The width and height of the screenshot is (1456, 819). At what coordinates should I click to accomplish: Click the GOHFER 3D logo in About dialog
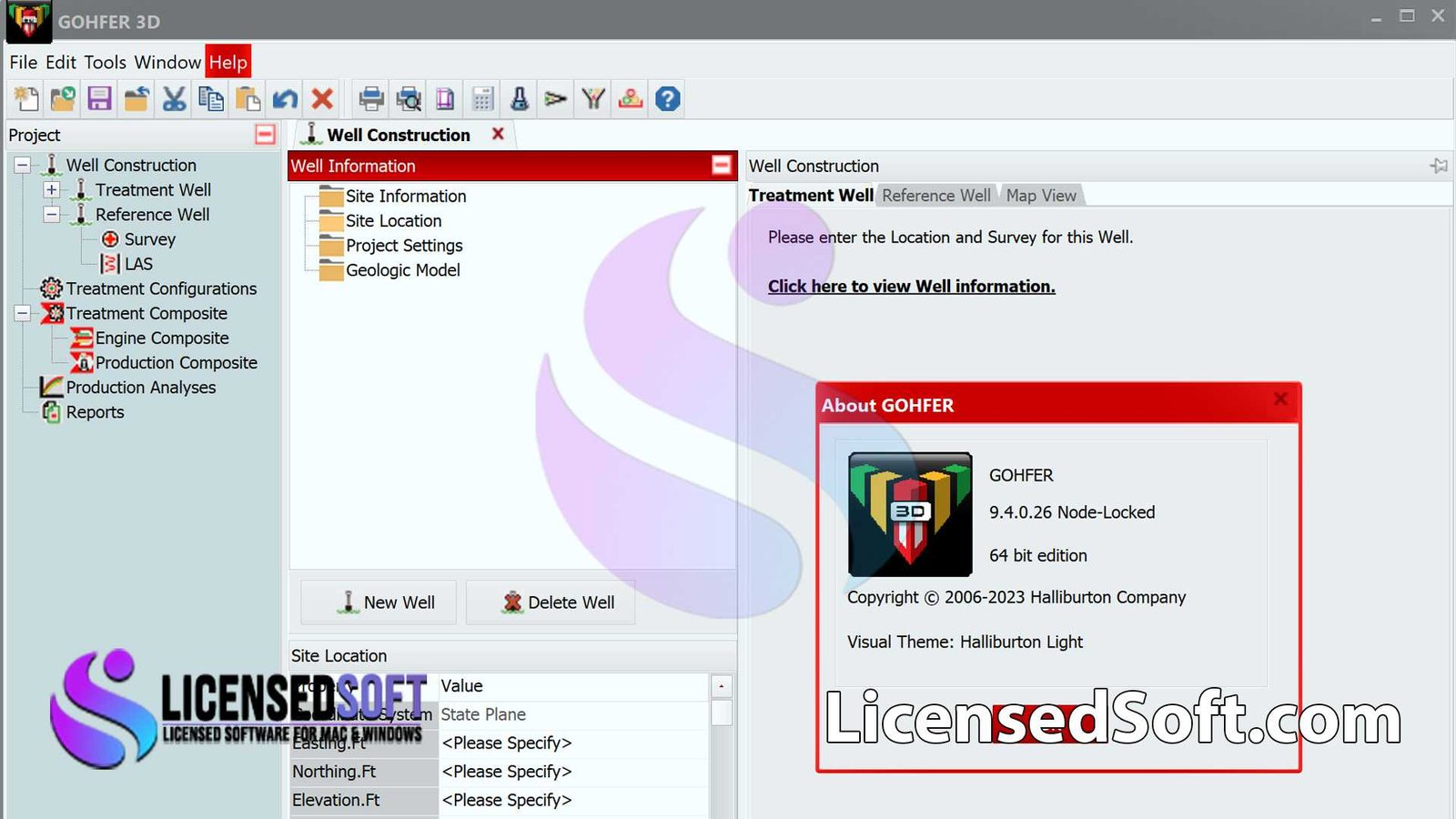(x=910, y=514)
